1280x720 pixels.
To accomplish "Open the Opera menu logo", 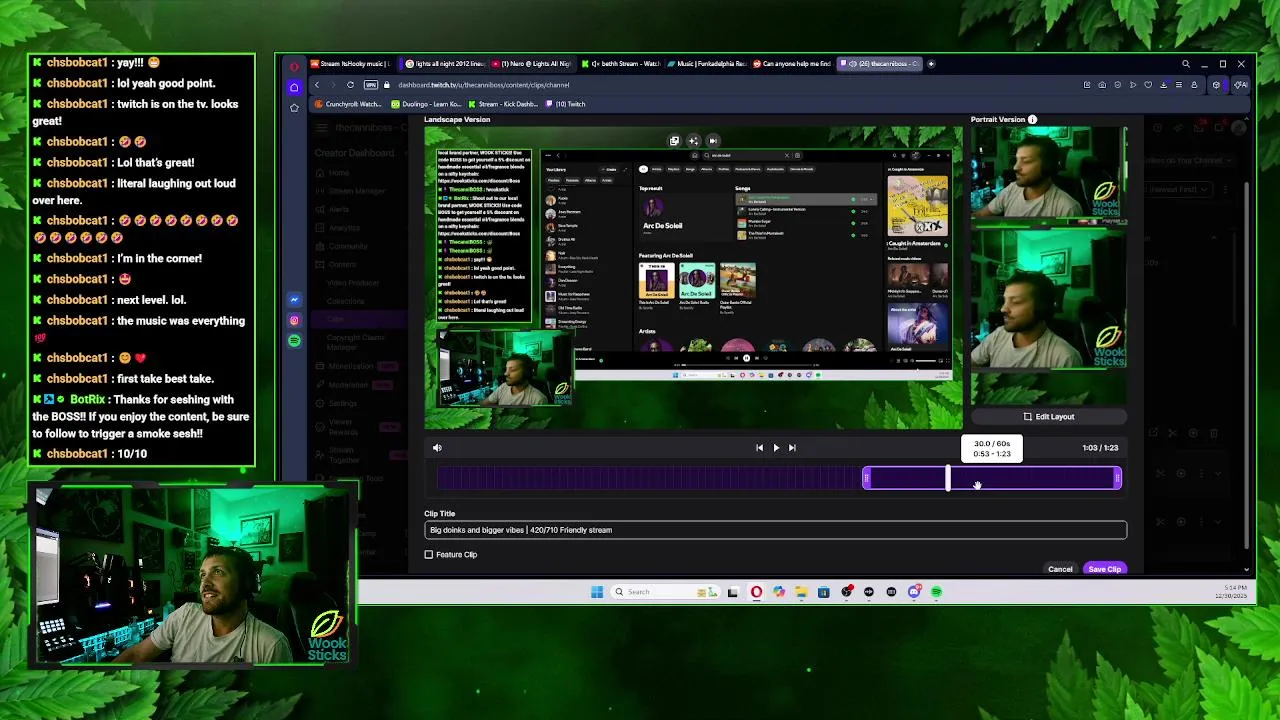I will coord(294,67).
